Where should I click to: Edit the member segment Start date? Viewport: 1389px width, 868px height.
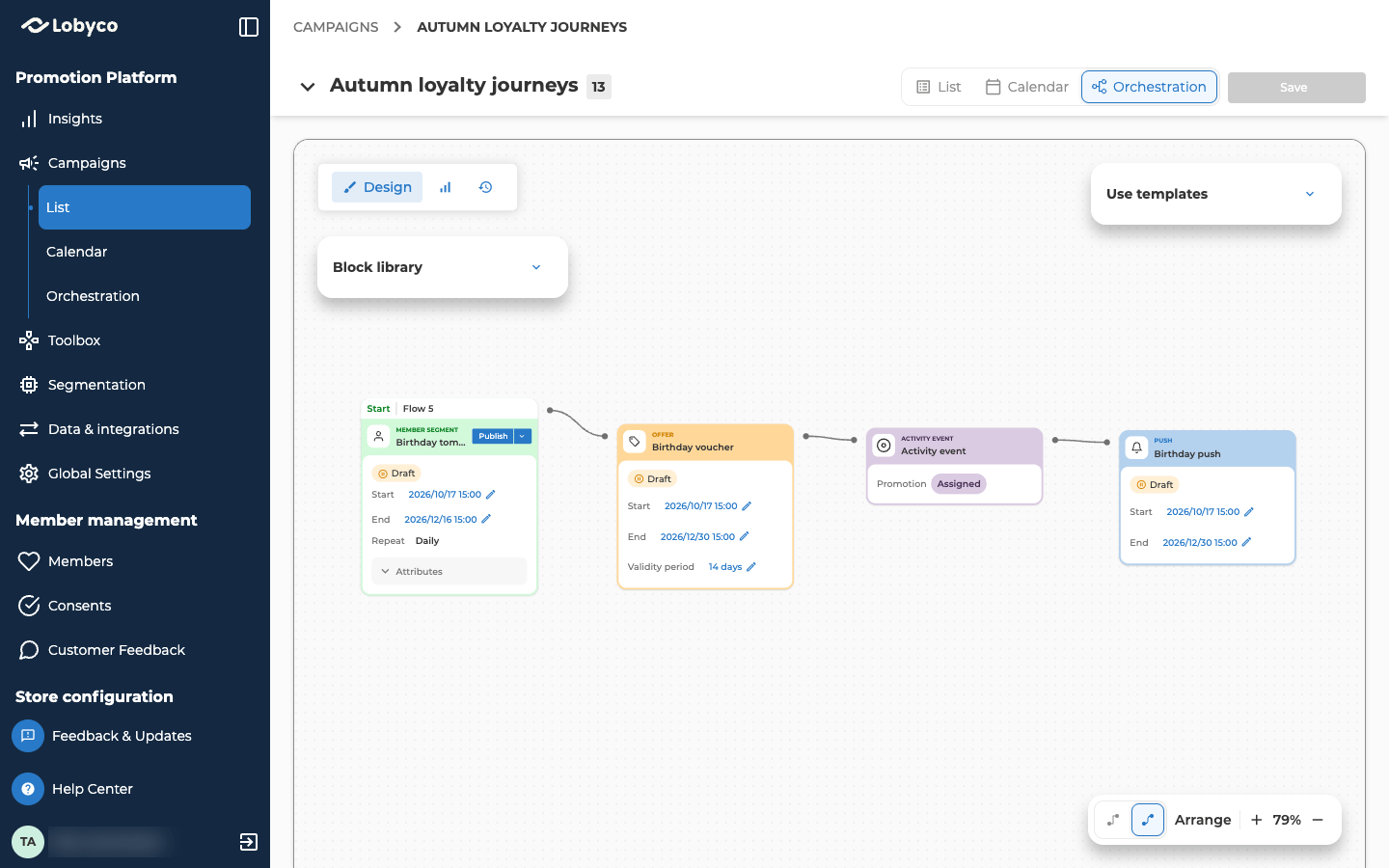(x=490, y=495)
